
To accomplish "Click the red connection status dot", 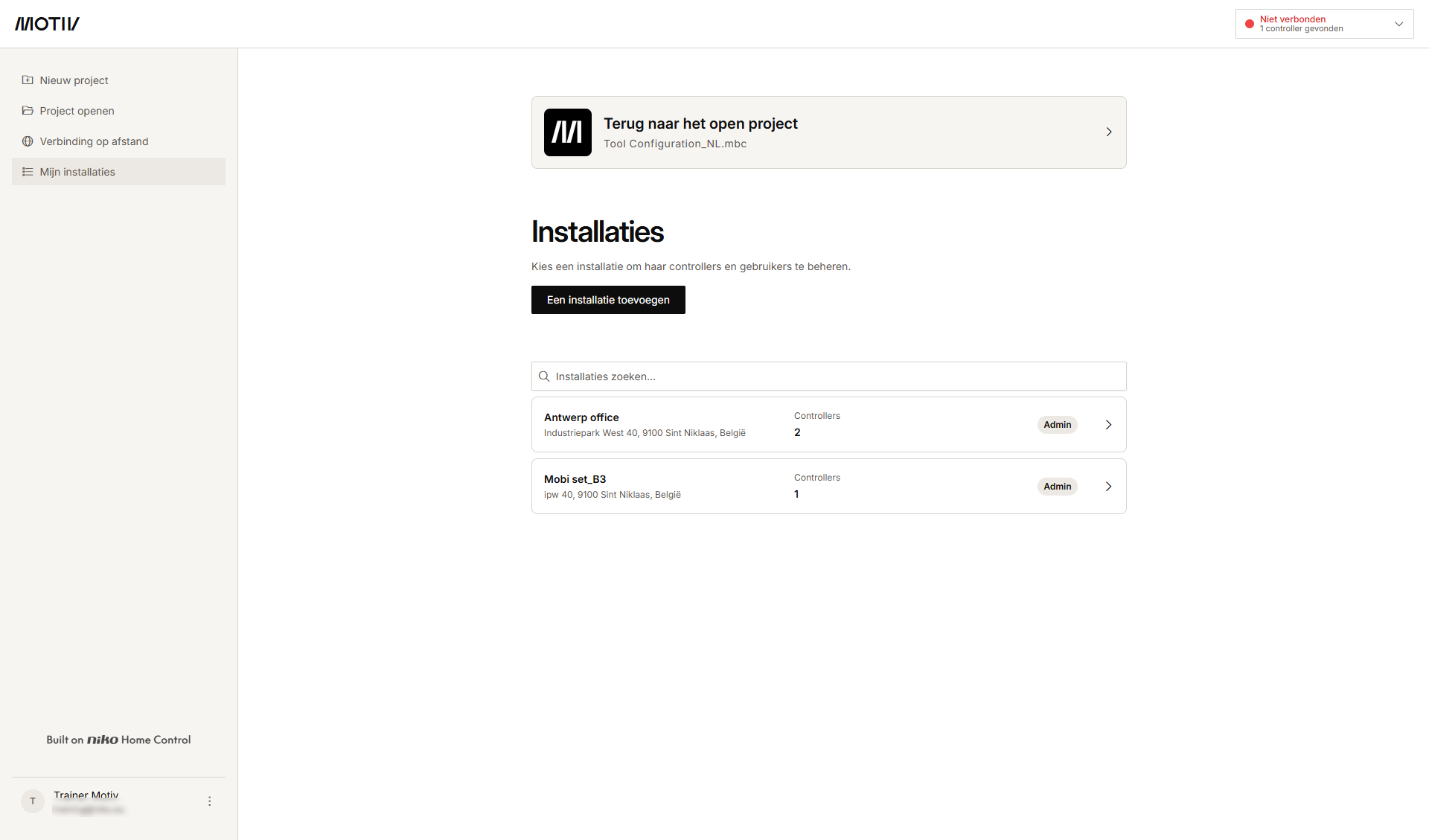I will click(x=1250, y=24).
